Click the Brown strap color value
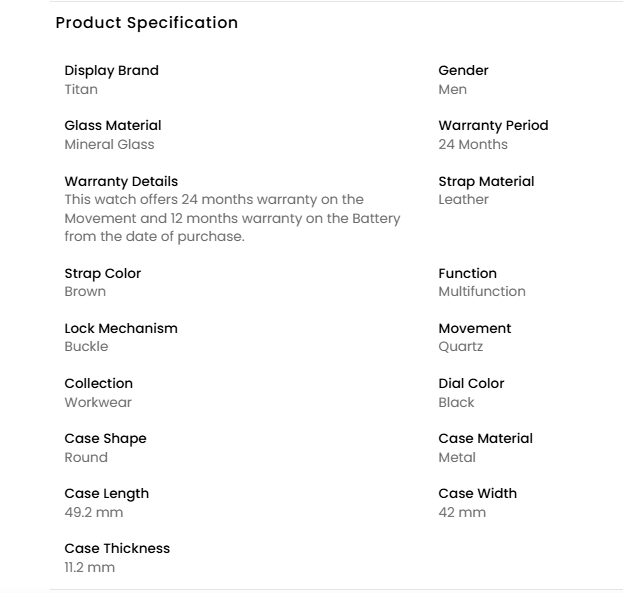623x593 pixels. point(85,291)
